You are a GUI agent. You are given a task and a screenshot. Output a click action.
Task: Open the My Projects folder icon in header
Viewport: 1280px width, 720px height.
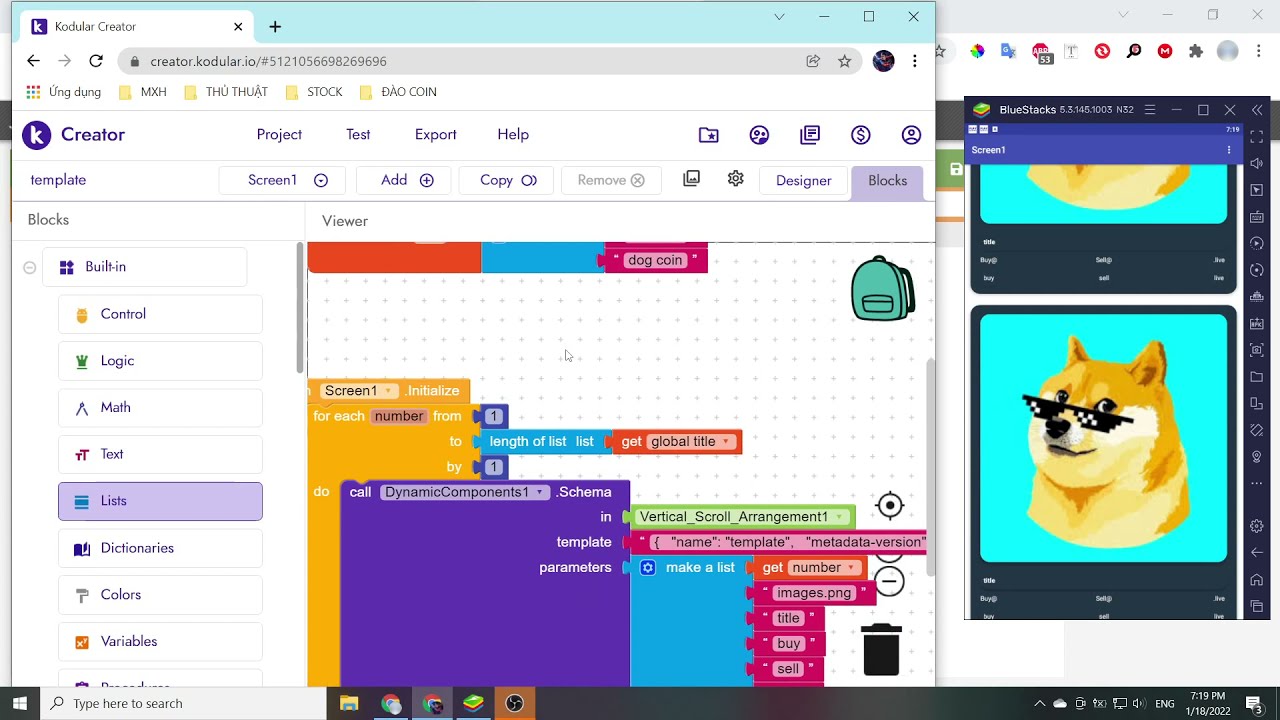709,135
